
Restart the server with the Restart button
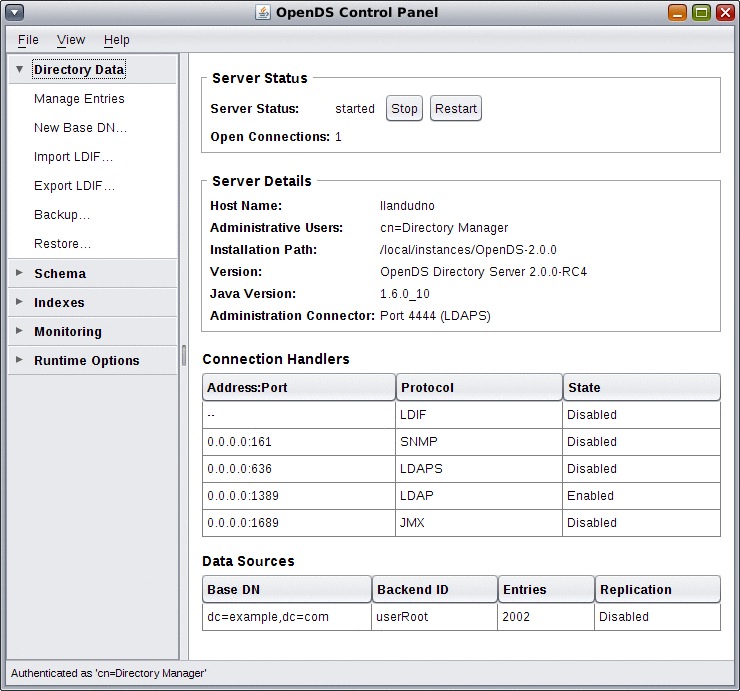(456, 109)
